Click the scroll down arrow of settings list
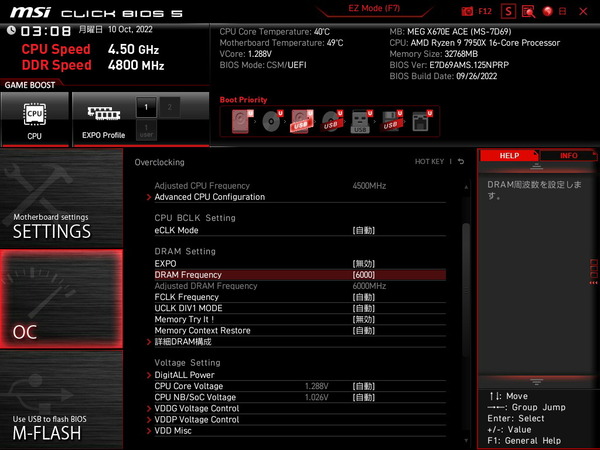This screenshot has height=450, width=600. click(466, 441)
